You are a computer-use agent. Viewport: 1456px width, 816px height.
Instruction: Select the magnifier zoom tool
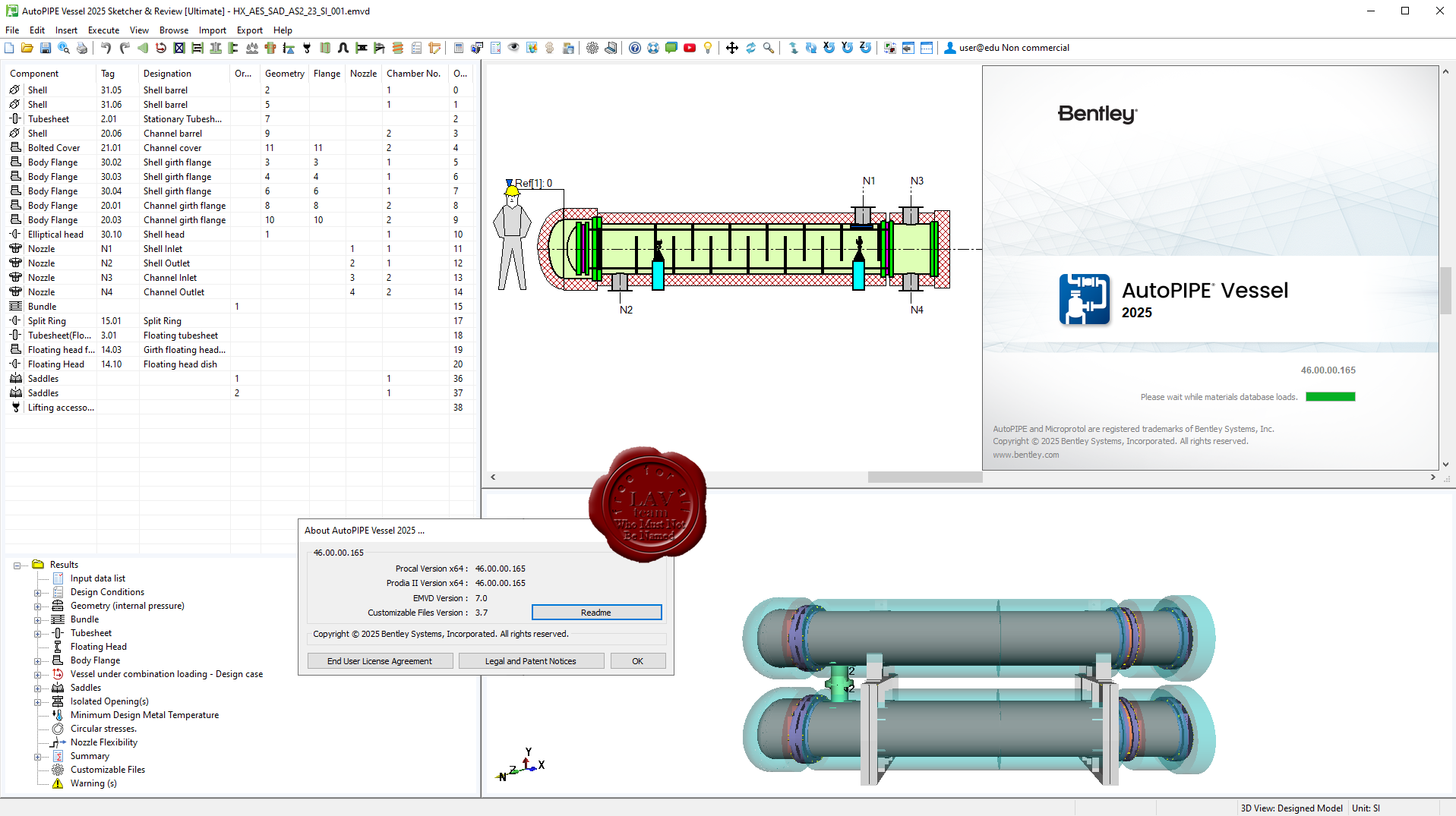tap(769, 48)
